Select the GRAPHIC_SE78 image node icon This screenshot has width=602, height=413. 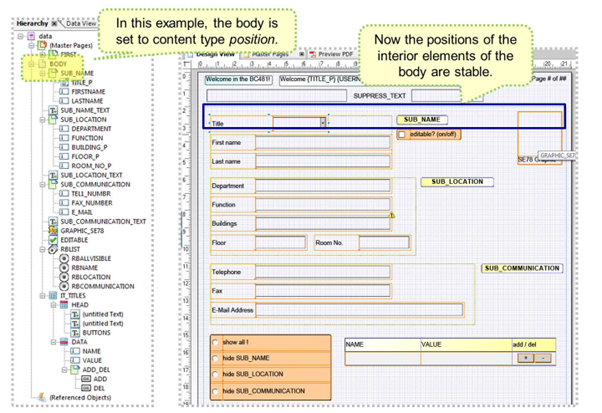click(x=54, y=230)
